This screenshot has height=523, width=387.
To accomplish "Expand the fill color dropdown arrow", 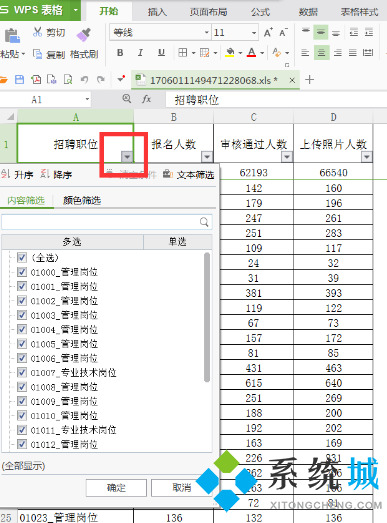I will pyautogui.click(x=240, y=53).
